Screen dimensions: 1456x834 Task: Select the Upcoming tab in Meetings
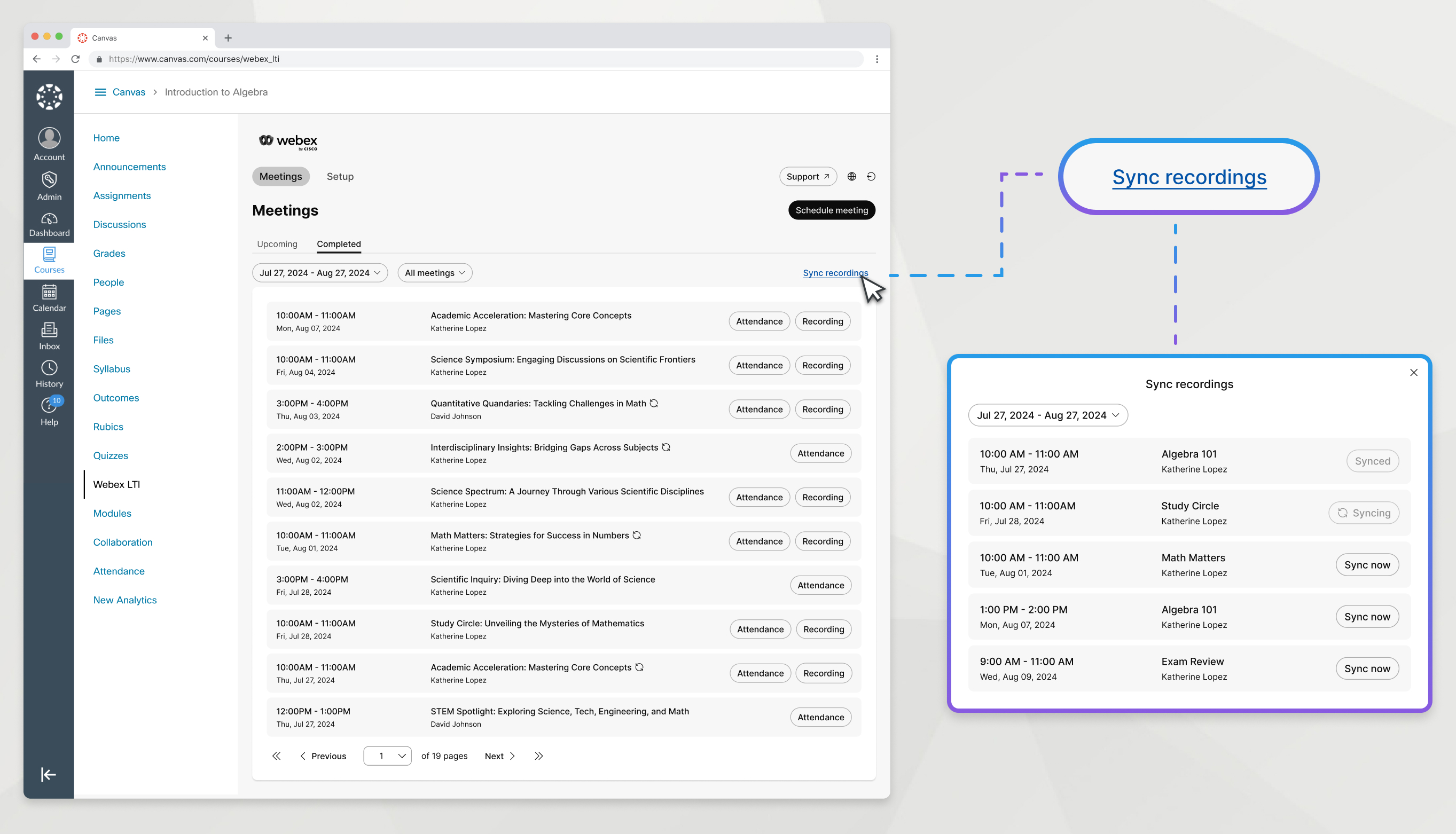click(276, 244)
